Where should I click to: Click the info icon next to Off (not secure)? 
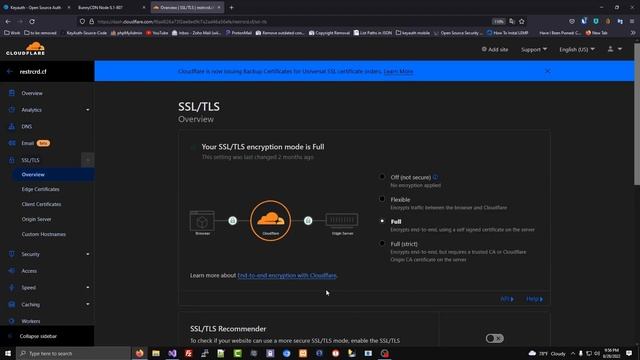(x=435, y=177)
